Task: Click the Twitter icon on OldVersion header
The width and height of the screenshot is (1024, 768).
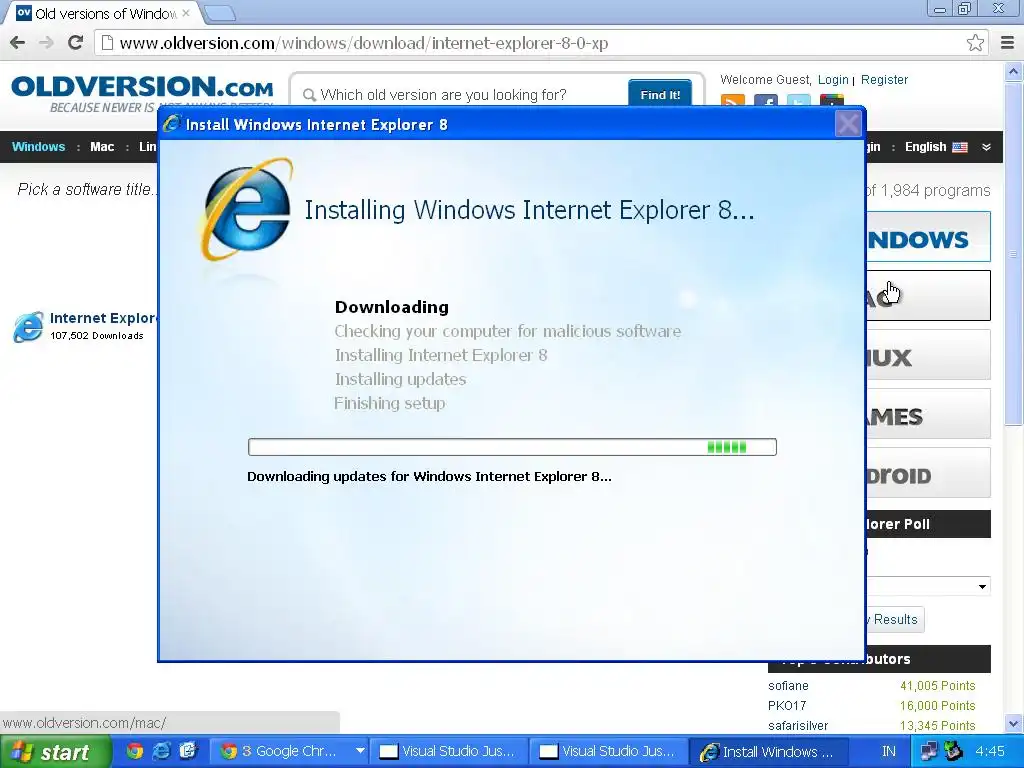Action: pyautogui.click(x=799, y=101)
